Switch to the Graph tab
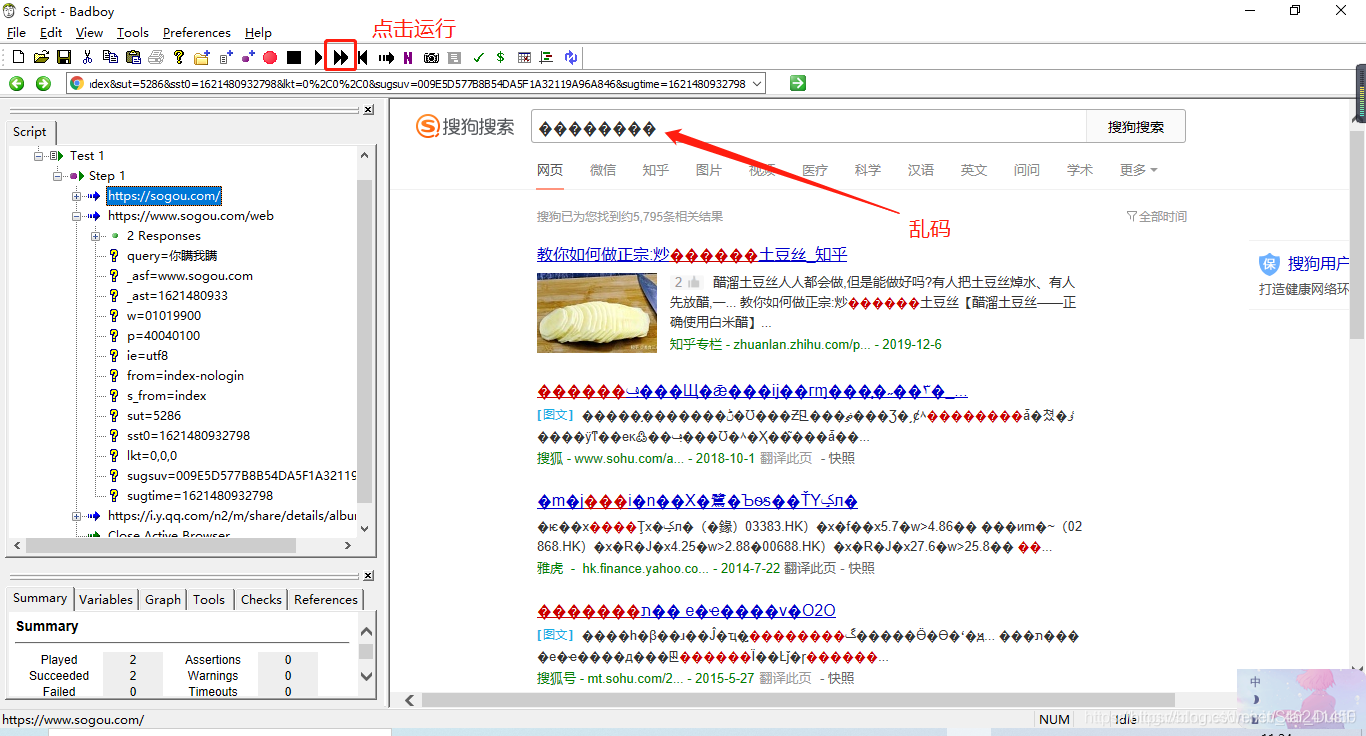Screen dimensions: 1366x736 click(163, 599)
